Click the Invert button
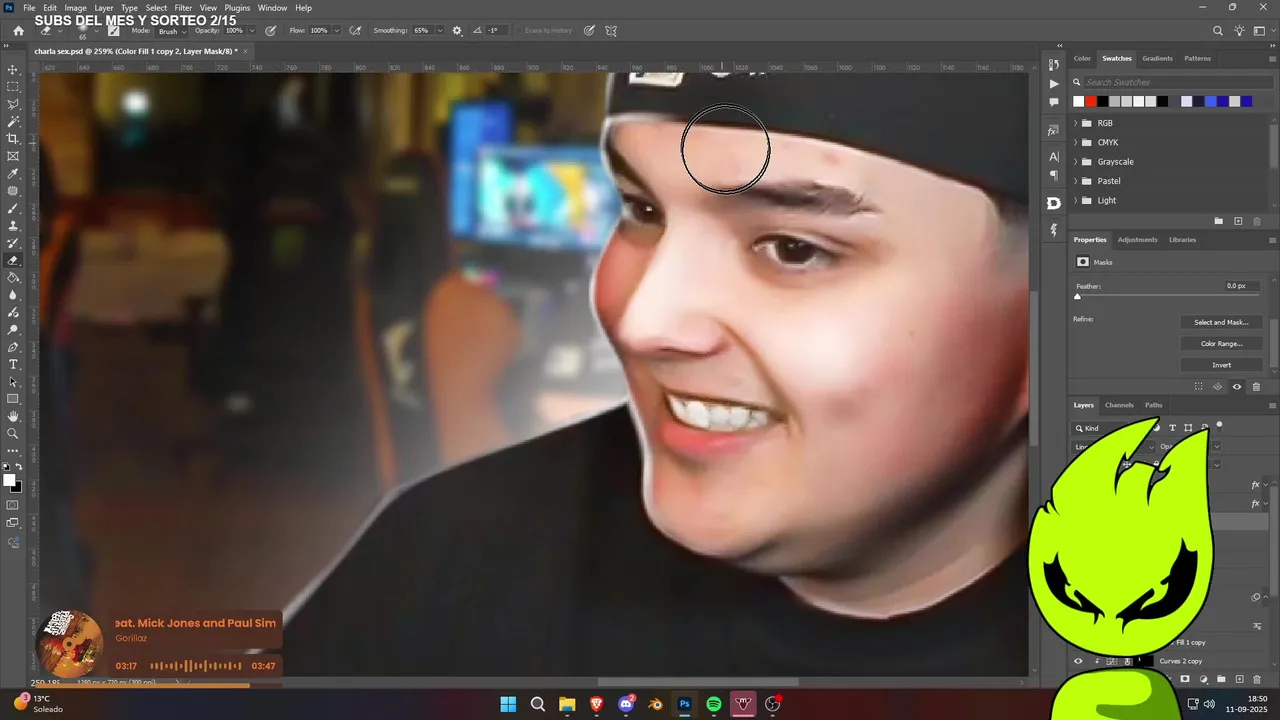The width and height of the screenshot is (1280, 720). tap(1221, 365)
